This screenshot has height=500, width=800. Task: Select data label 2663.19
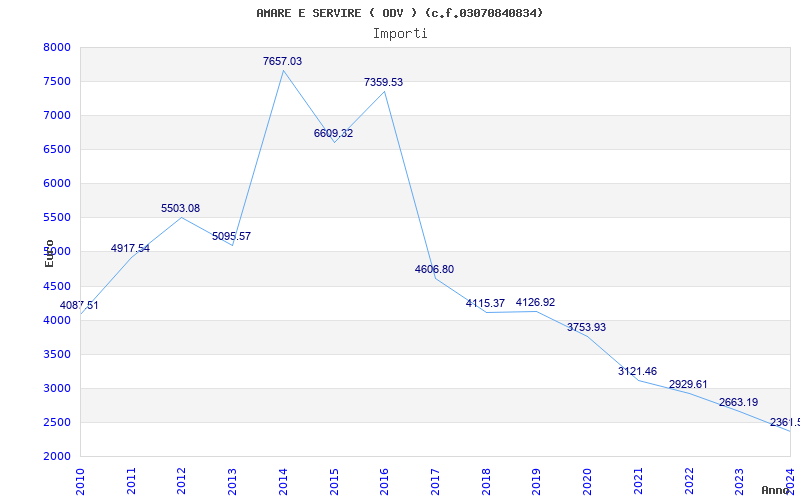pos(738,402)
